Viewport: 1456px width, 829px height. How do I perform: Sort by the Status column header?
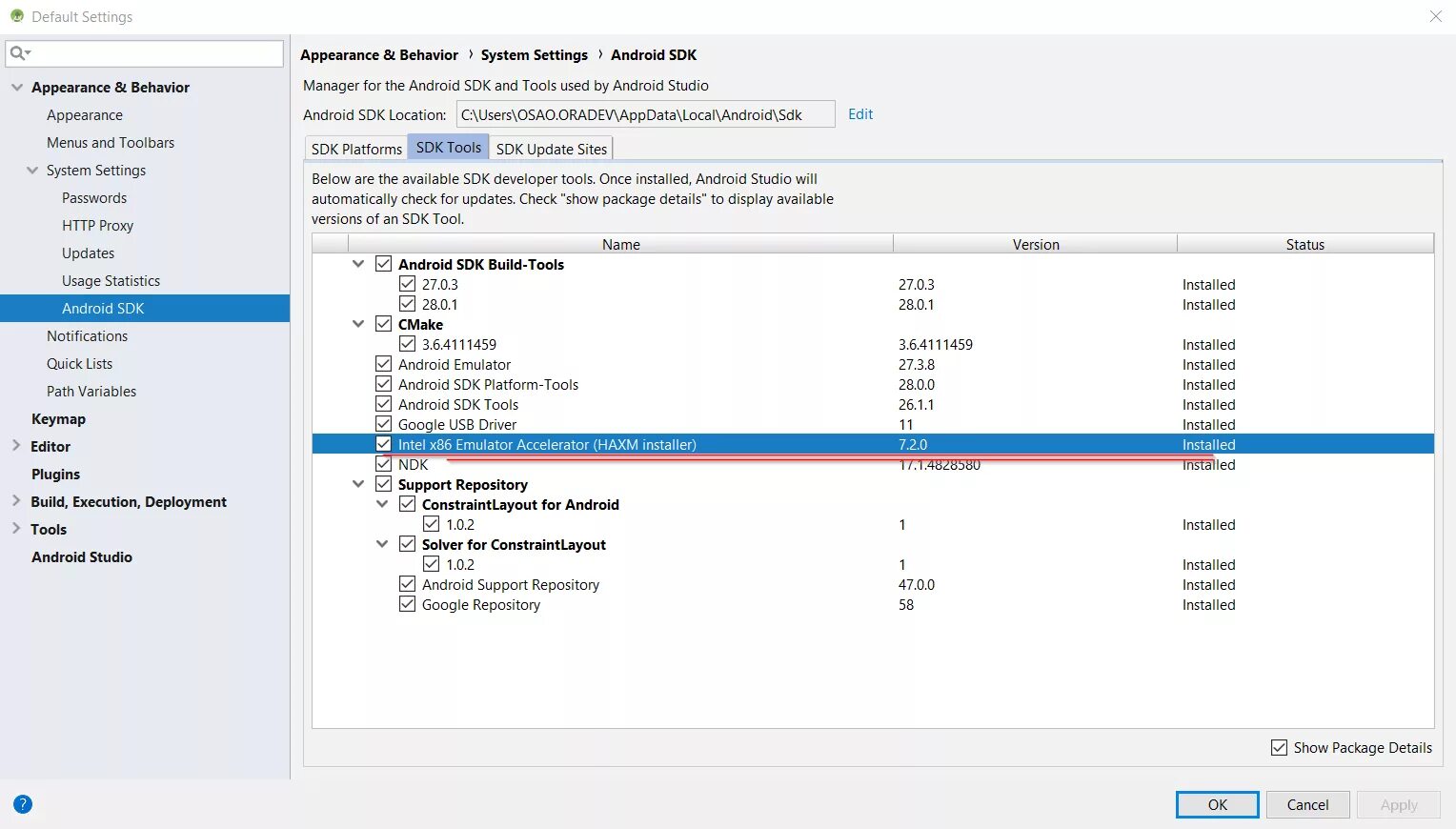click(1304, 244)
